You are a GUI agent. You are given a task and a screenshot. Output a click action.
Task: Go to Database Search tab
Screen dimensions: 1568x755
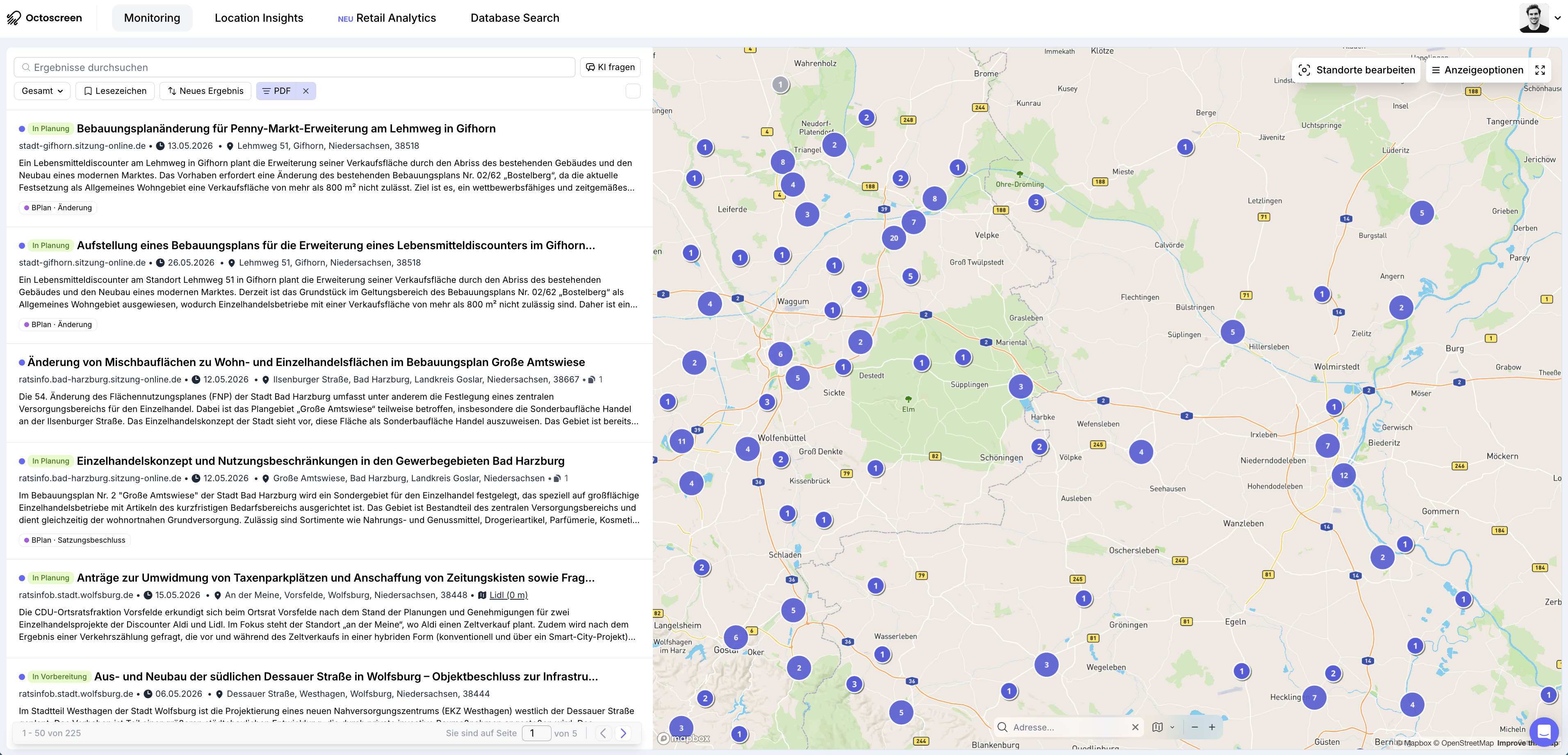[x=515, y=18]
